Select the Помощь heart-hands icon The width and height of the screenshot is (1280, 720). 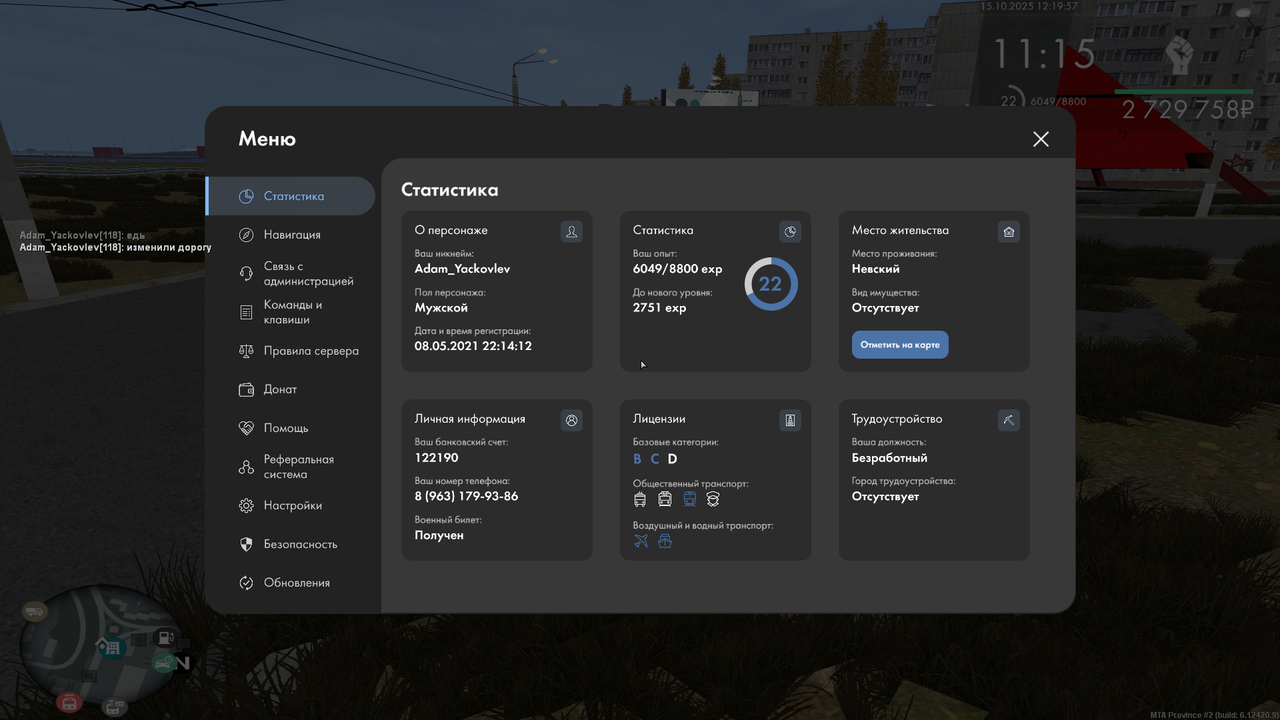pyautogui.click(x=245, y=428)
